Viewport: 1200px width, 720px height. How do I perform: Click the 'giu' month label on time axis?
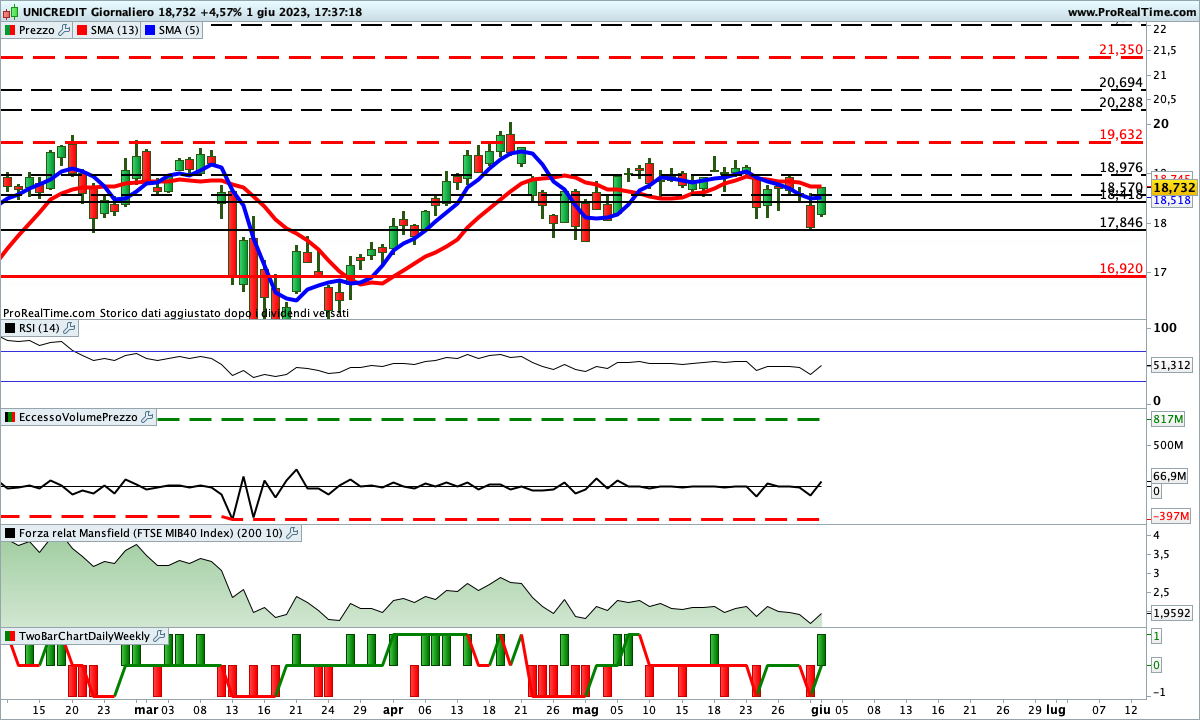821,709
